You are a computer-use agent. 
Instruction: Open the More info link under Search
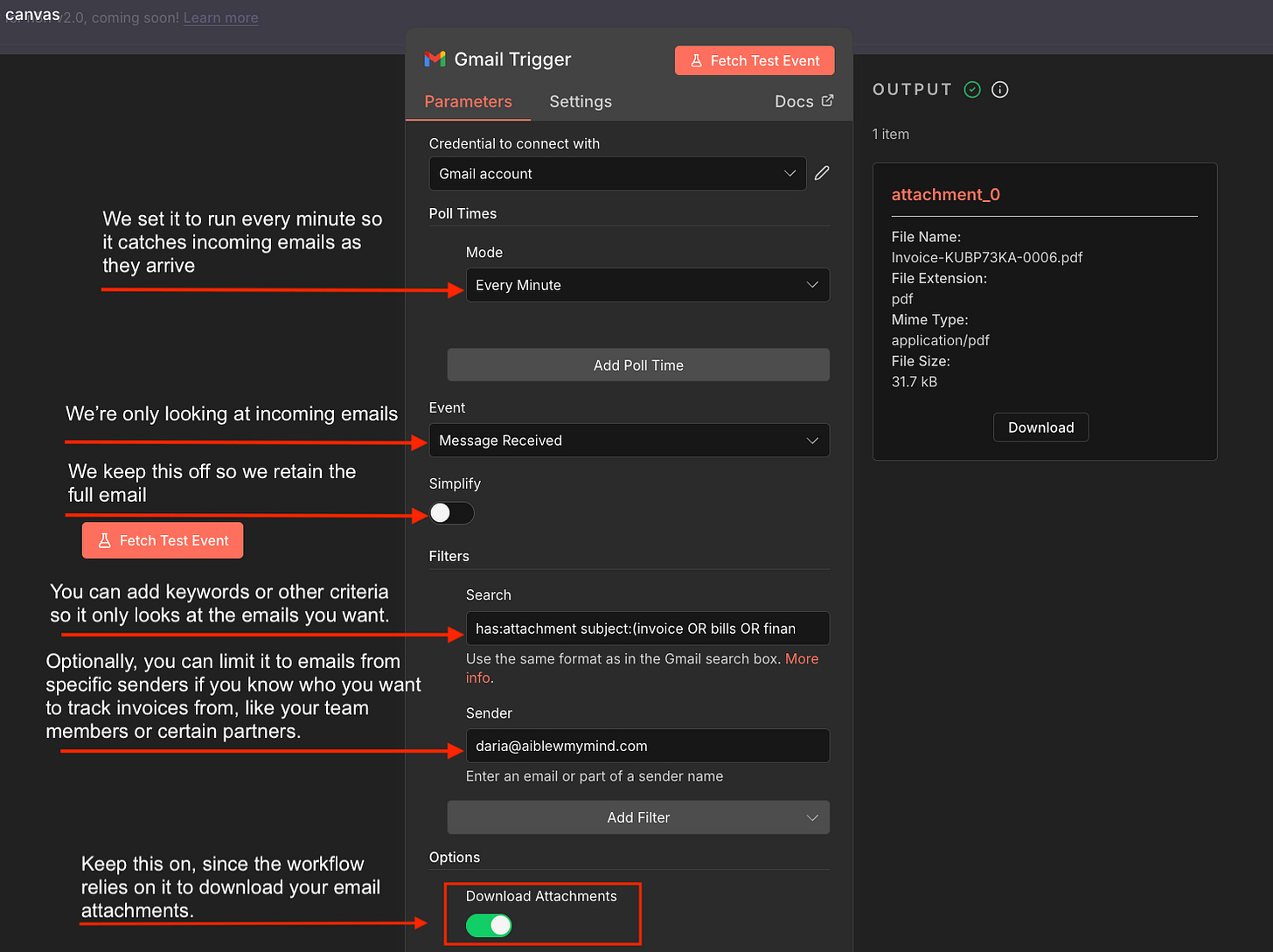click(x=802, y=658)
